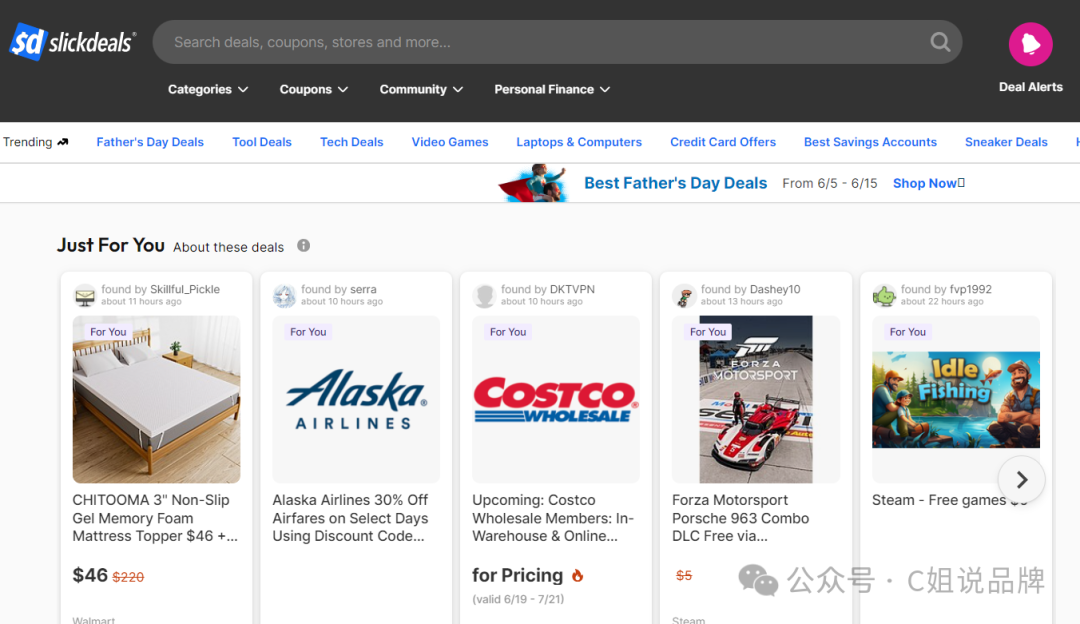Open Alaska Airlines 30% Off Airfares title
Screen dimensions: 1080x624
[x=350, y=518]
